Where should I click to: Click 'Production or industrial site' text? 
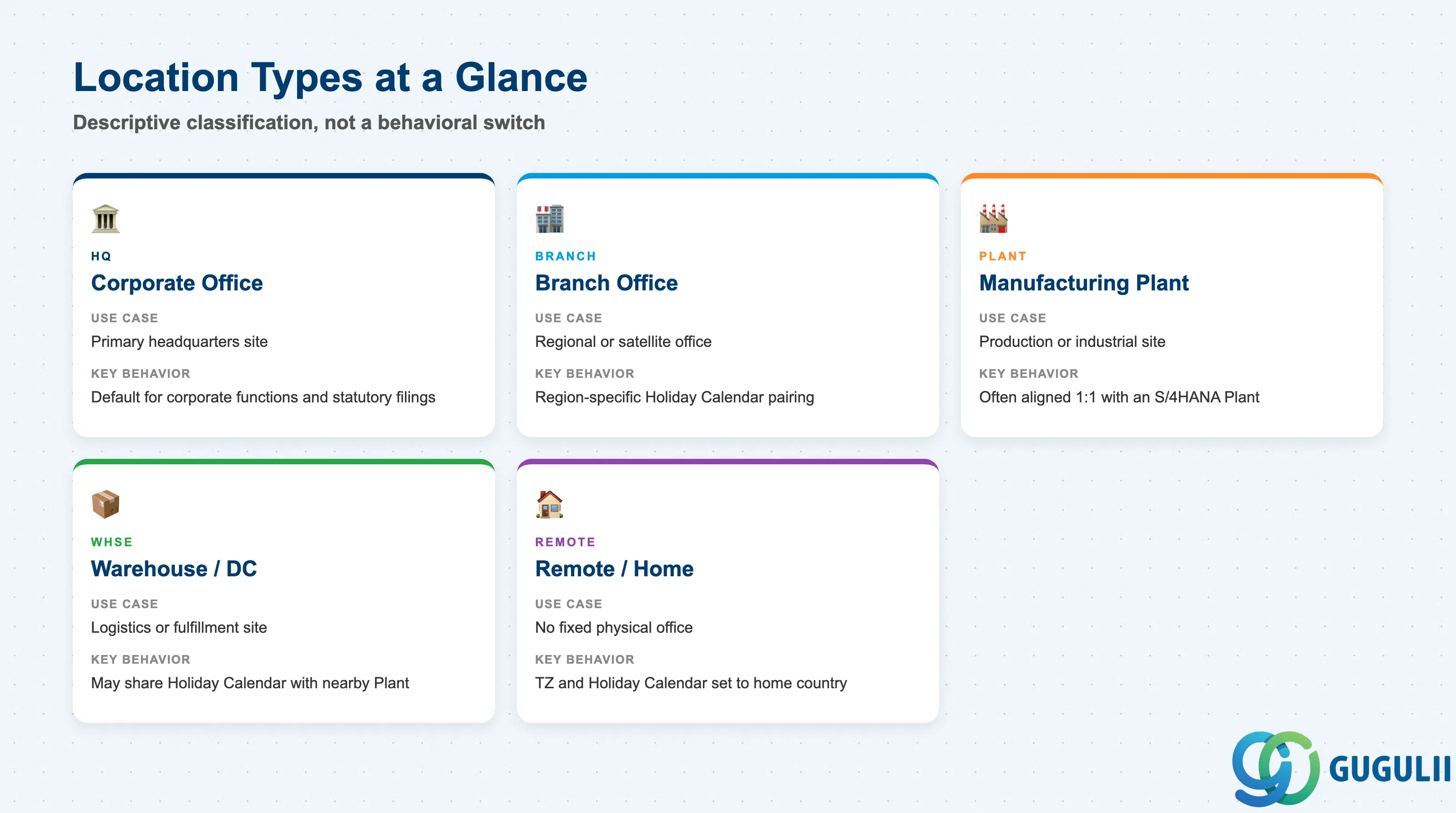[1072, 341]
